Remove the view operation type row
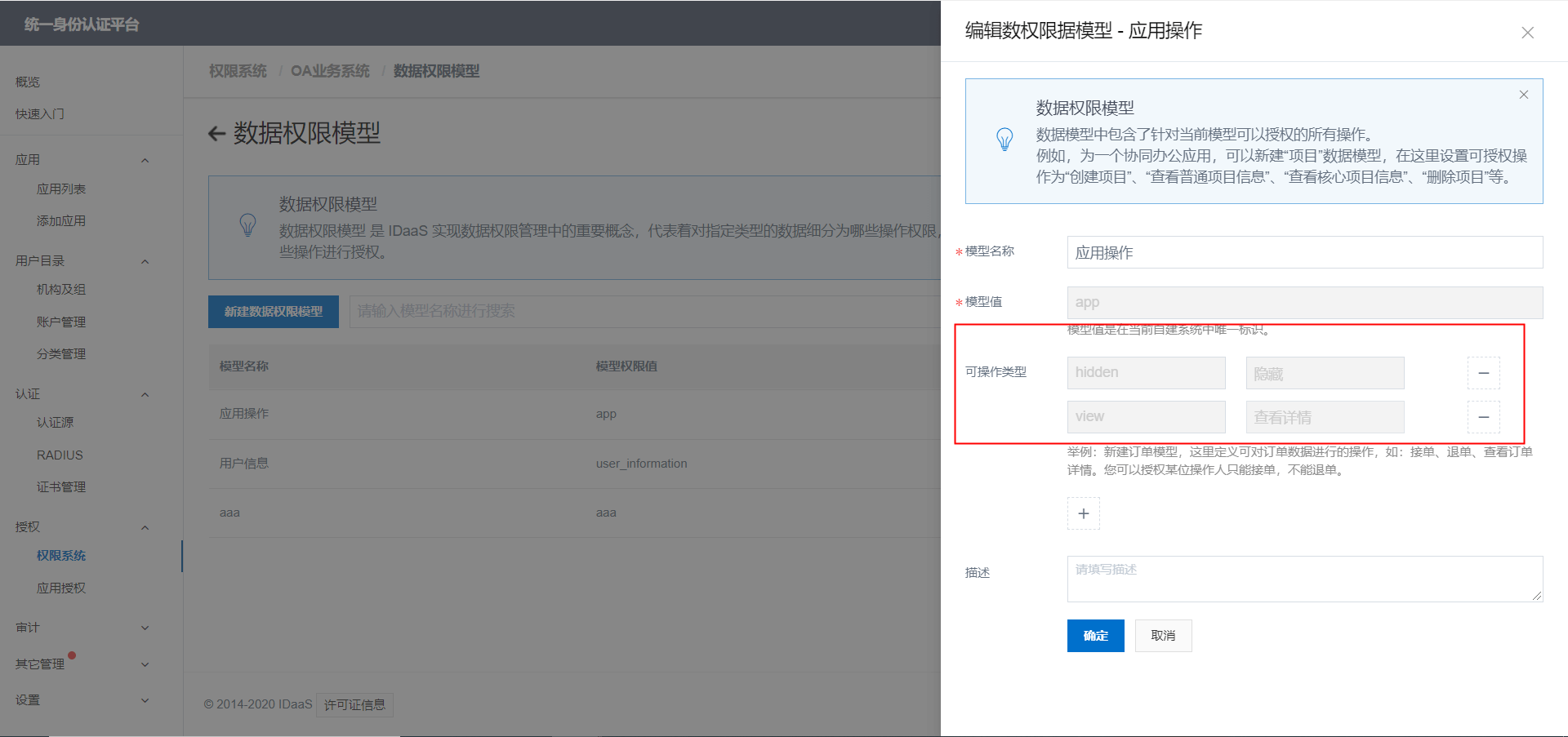1568x737 pixels. click(1483, 417)
